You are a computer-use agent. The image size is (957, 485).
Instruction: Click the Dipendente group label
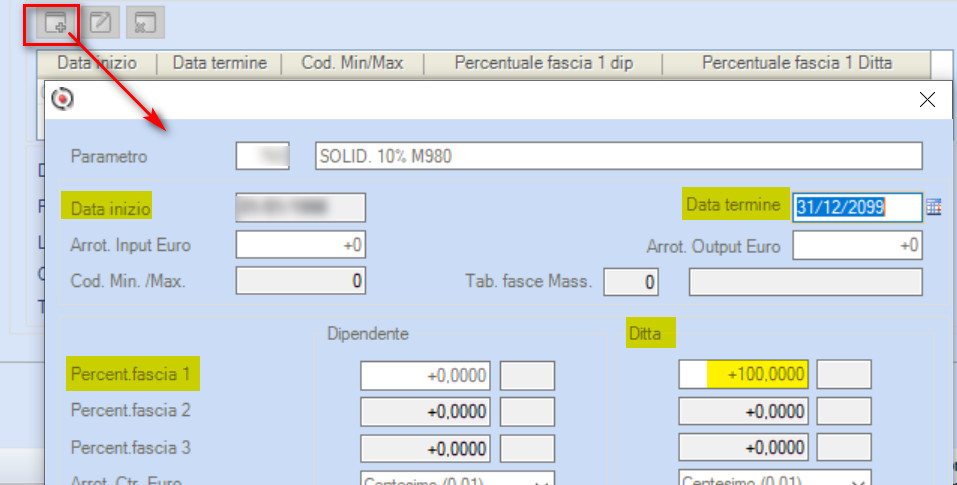pos(367,334)
